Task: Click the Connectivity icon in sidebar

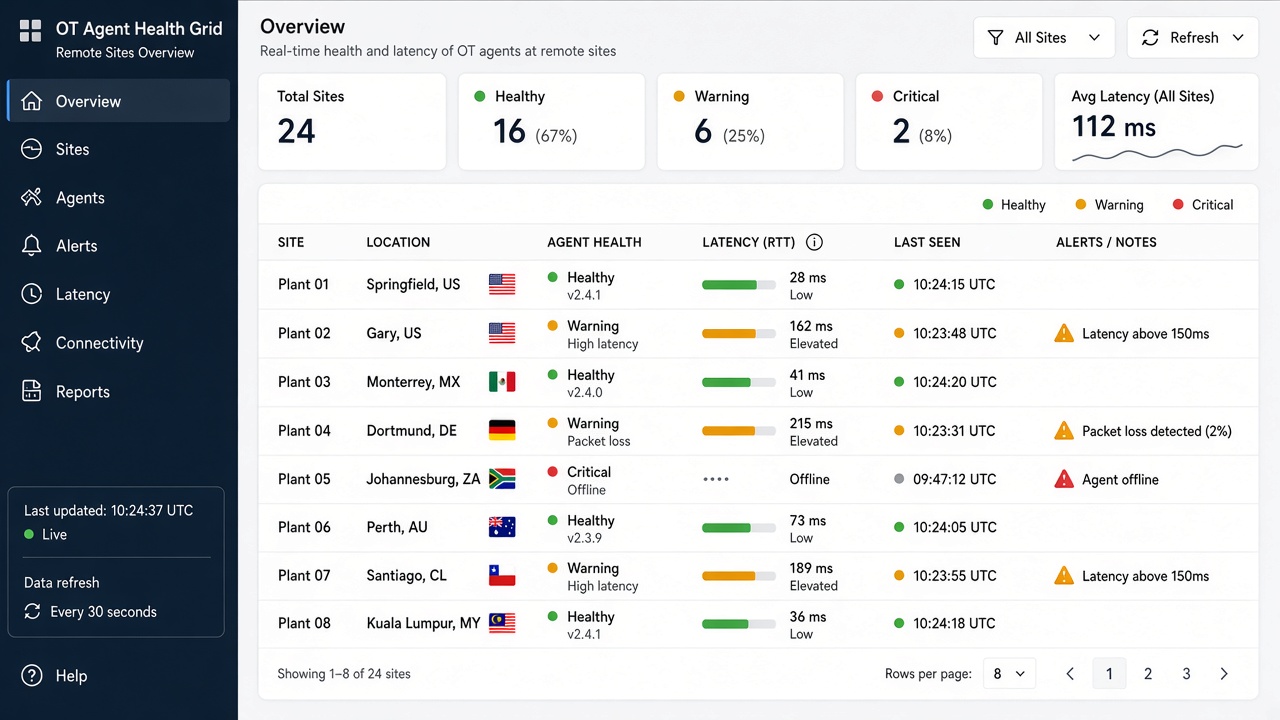Action: [32, 343]
